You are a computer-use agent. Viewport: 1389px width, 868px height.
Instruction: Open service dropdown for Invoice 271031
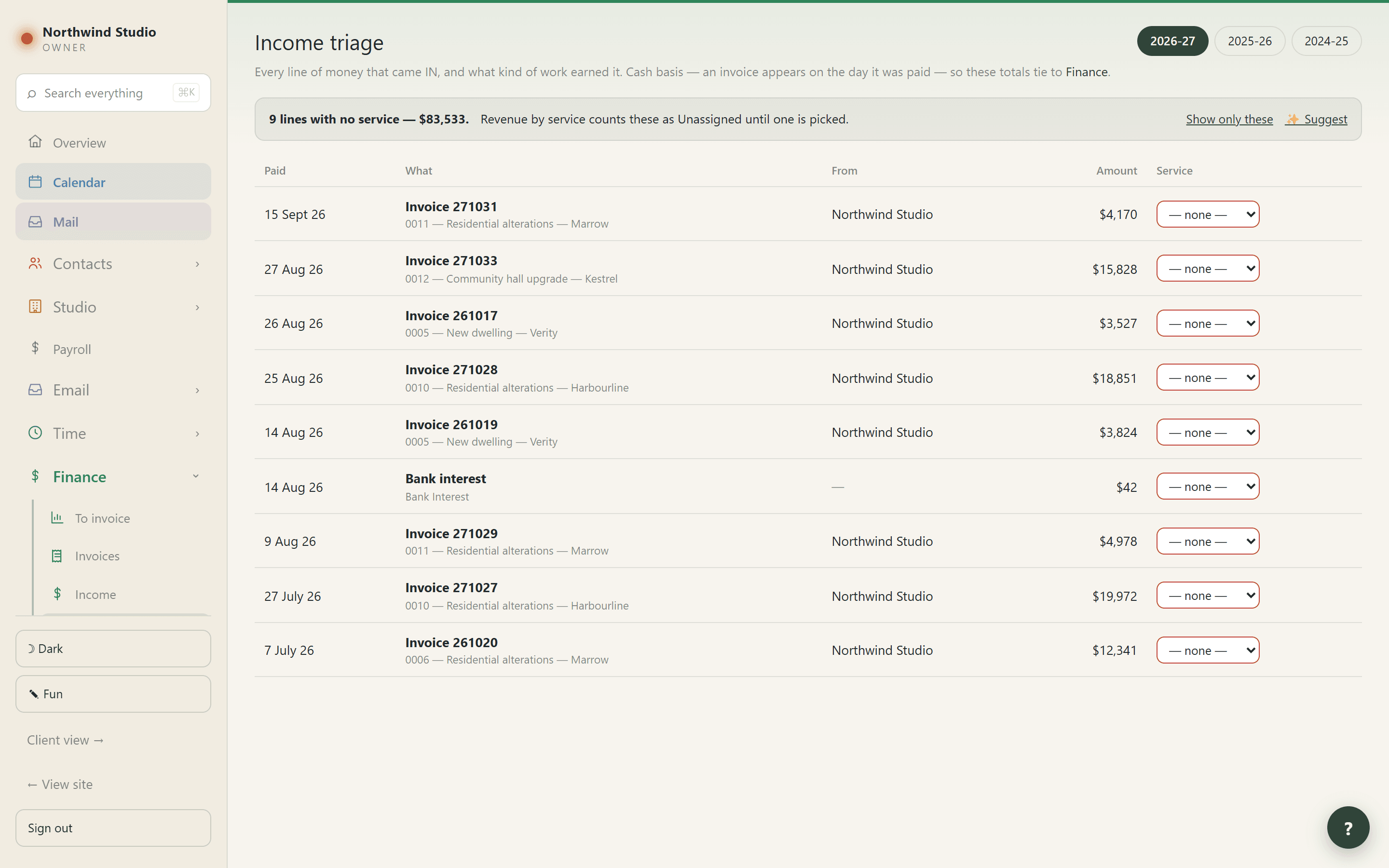tap(1208, 214)
